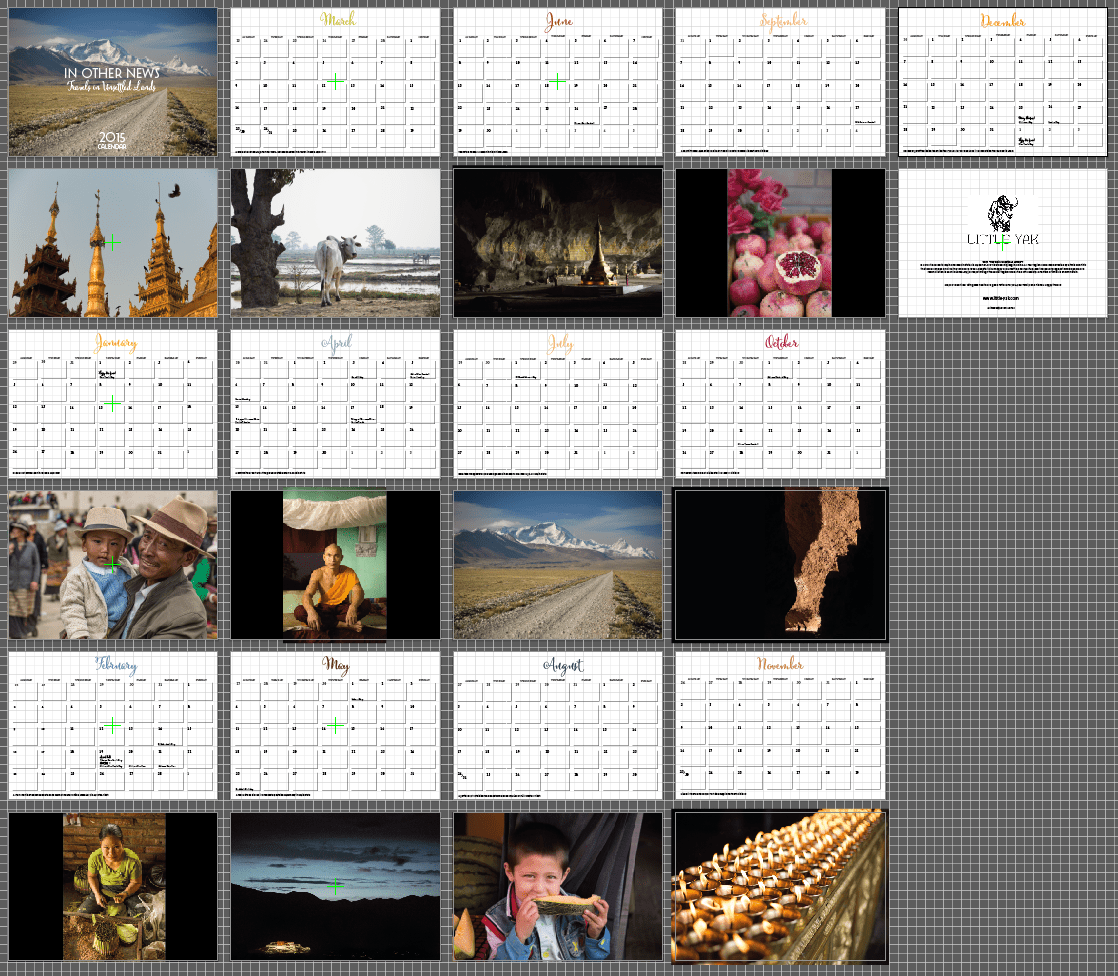This screenshot has width=1118, height=976.
Task: Click the August calendar page
Action: (557, 725)
